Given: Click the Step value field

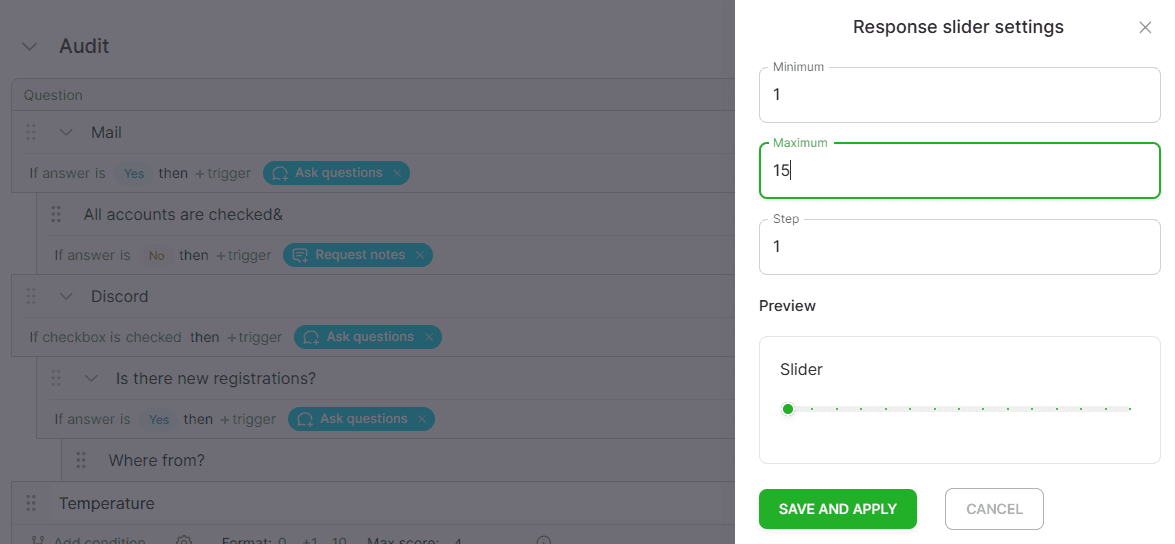Looking at the screenshot, I should tap(960, 247).
